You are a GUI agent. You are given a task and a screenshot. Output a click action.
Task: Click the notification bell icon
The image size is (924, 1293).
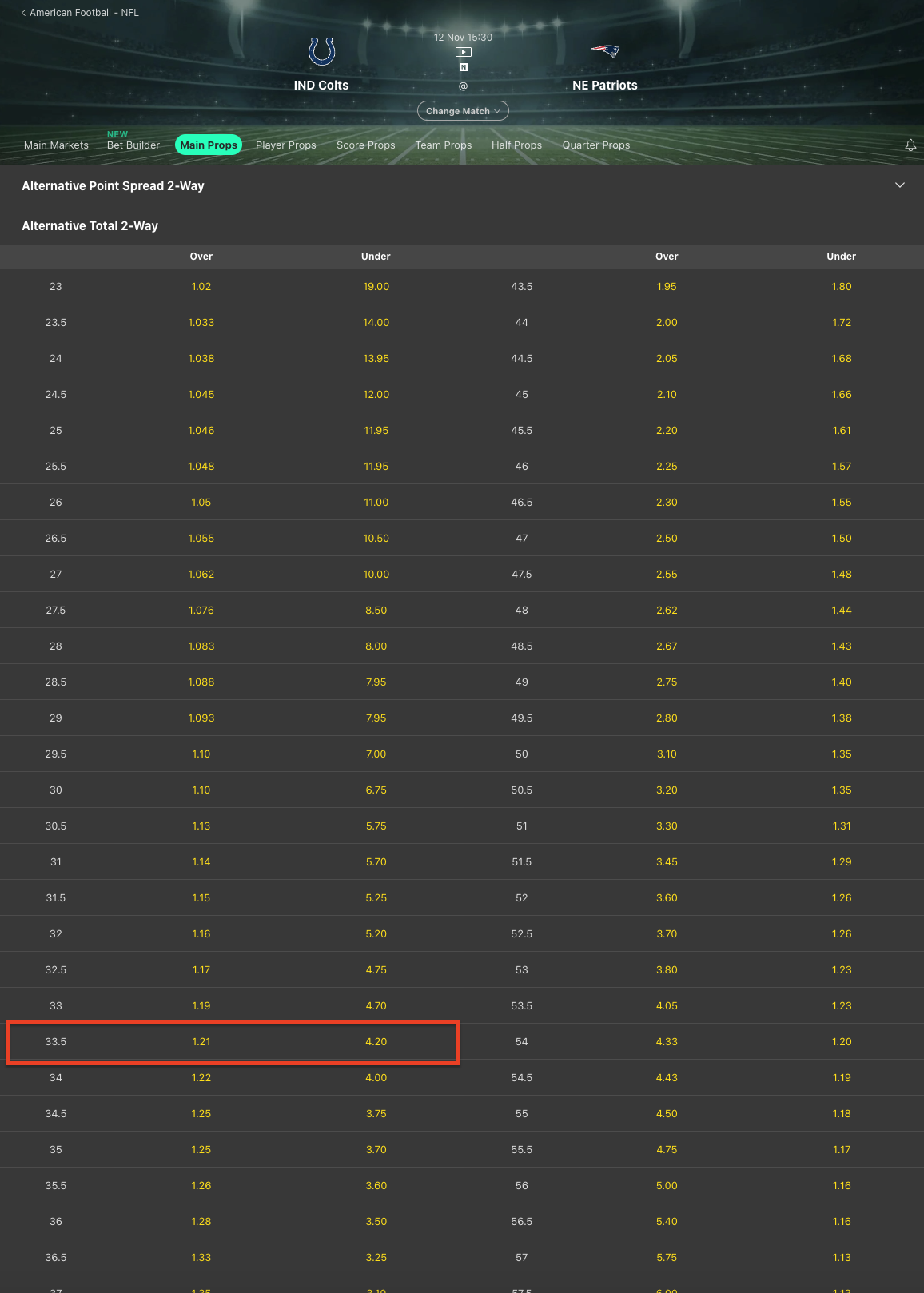coord(910,145)
